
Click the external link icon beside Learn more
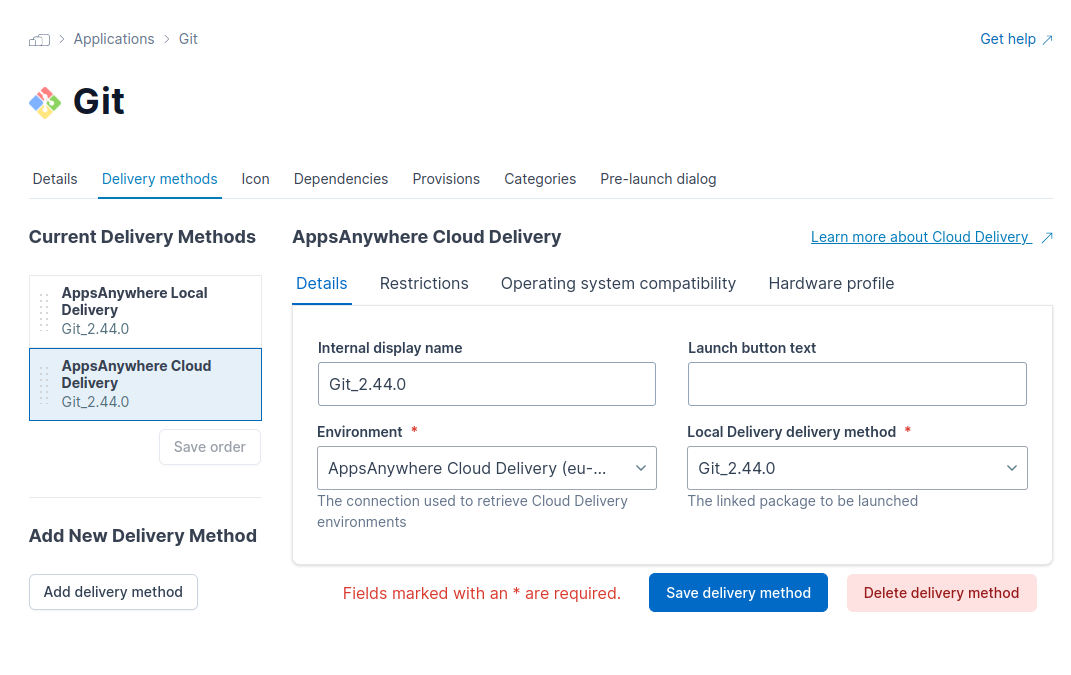click(x=1047, y=238)
